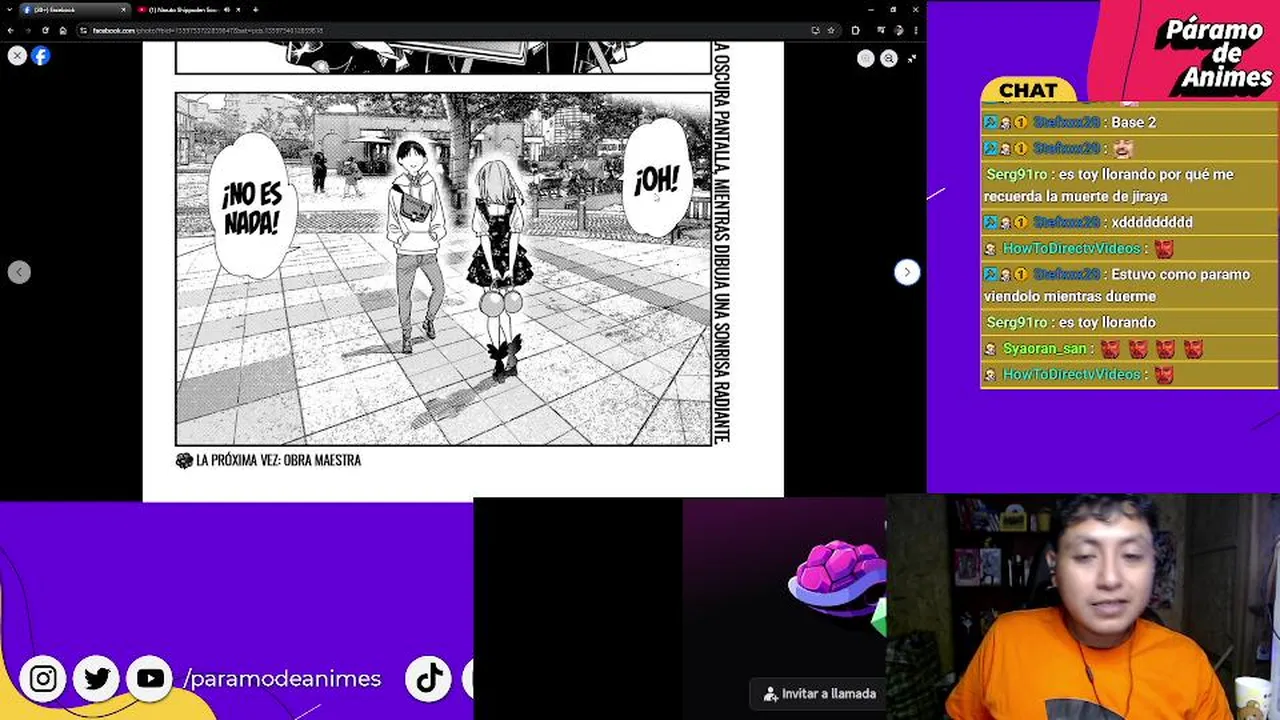Screen dimensions: 1280x720
Task: Open the browser home page
Action: 62,30
